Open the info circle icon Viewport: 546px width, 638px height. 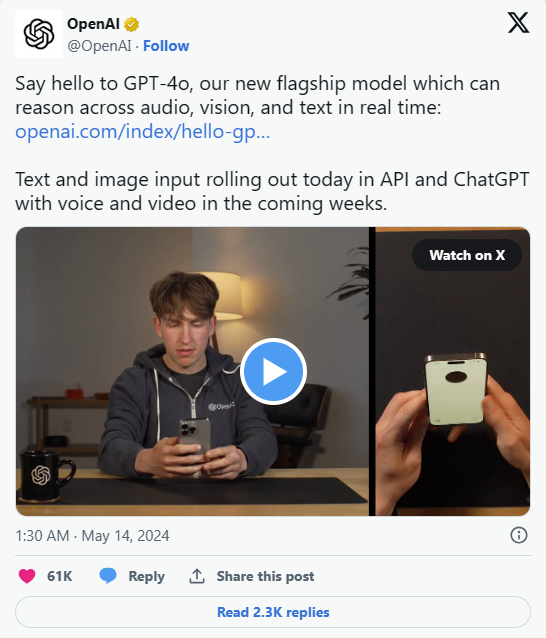tap(519, 535)
